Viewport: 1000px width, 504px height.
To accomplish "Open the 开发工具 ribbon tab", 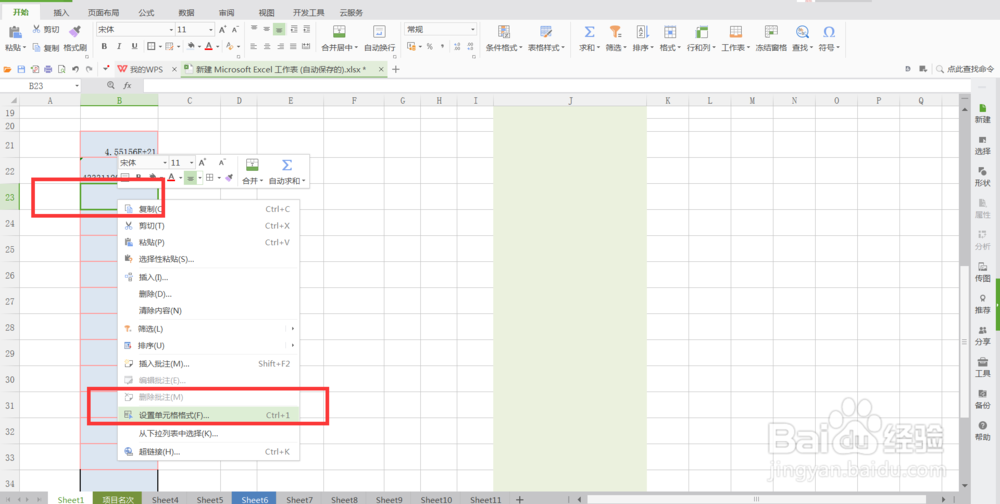I will pyautogui.click(x=309, y=13).
